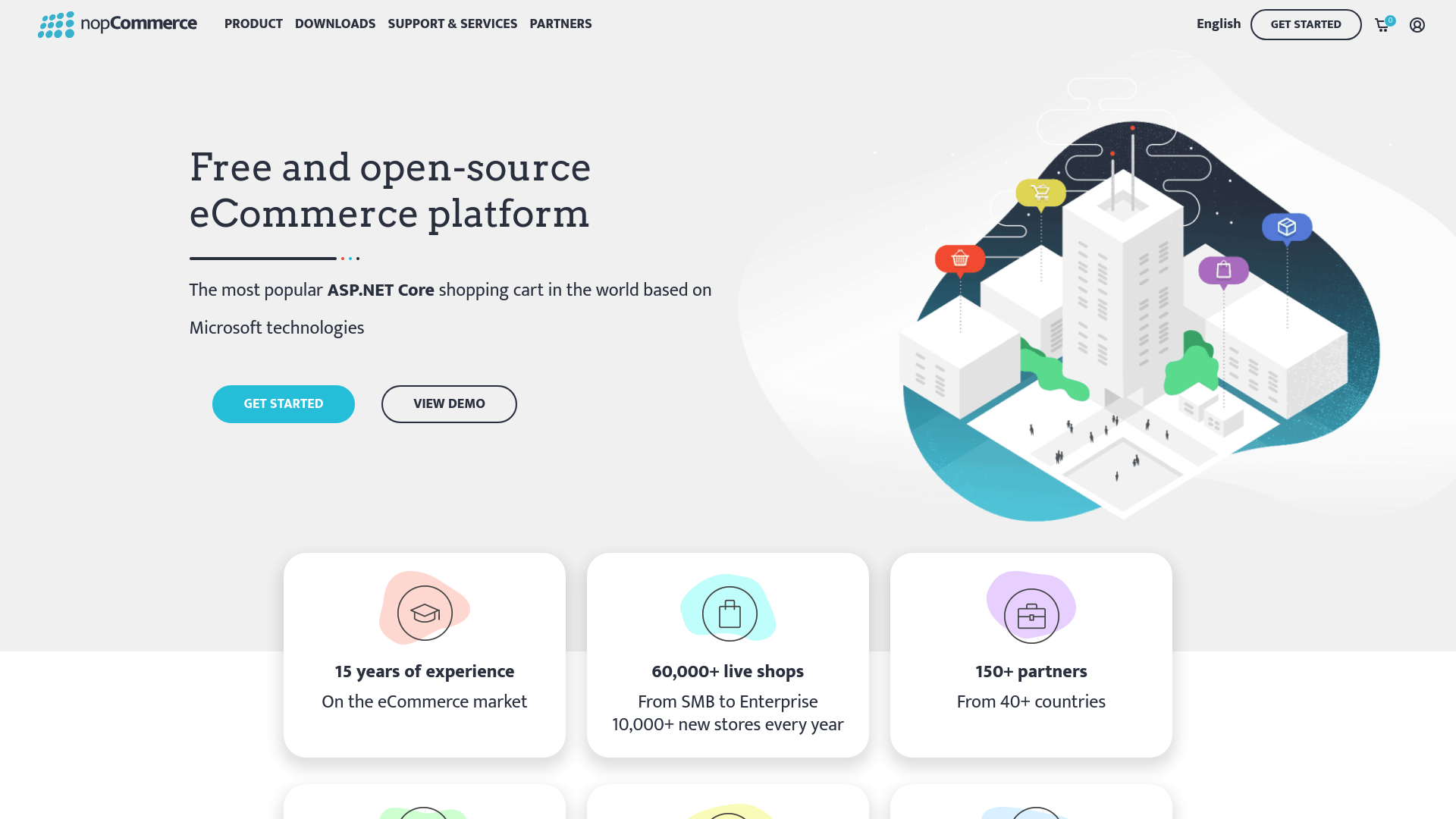Open the user account icon

pyautogui.click(x=1417, y=25)
